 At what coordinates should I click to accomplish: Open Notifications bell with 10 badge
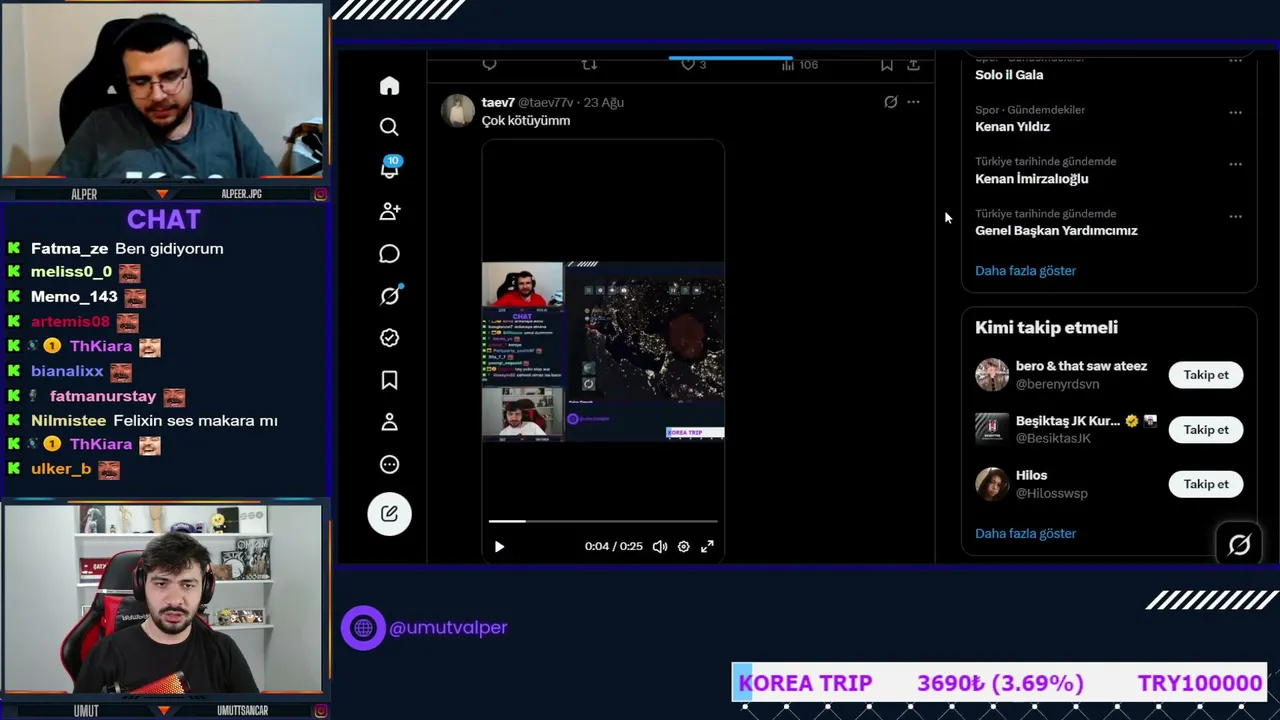[389, 168]
